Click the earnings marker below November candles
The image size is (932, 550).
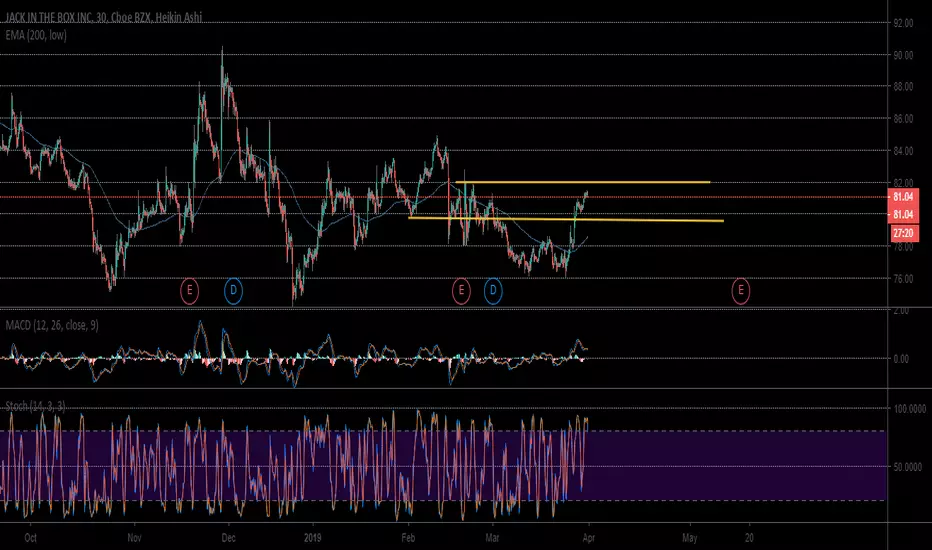(x=189, y=291)
